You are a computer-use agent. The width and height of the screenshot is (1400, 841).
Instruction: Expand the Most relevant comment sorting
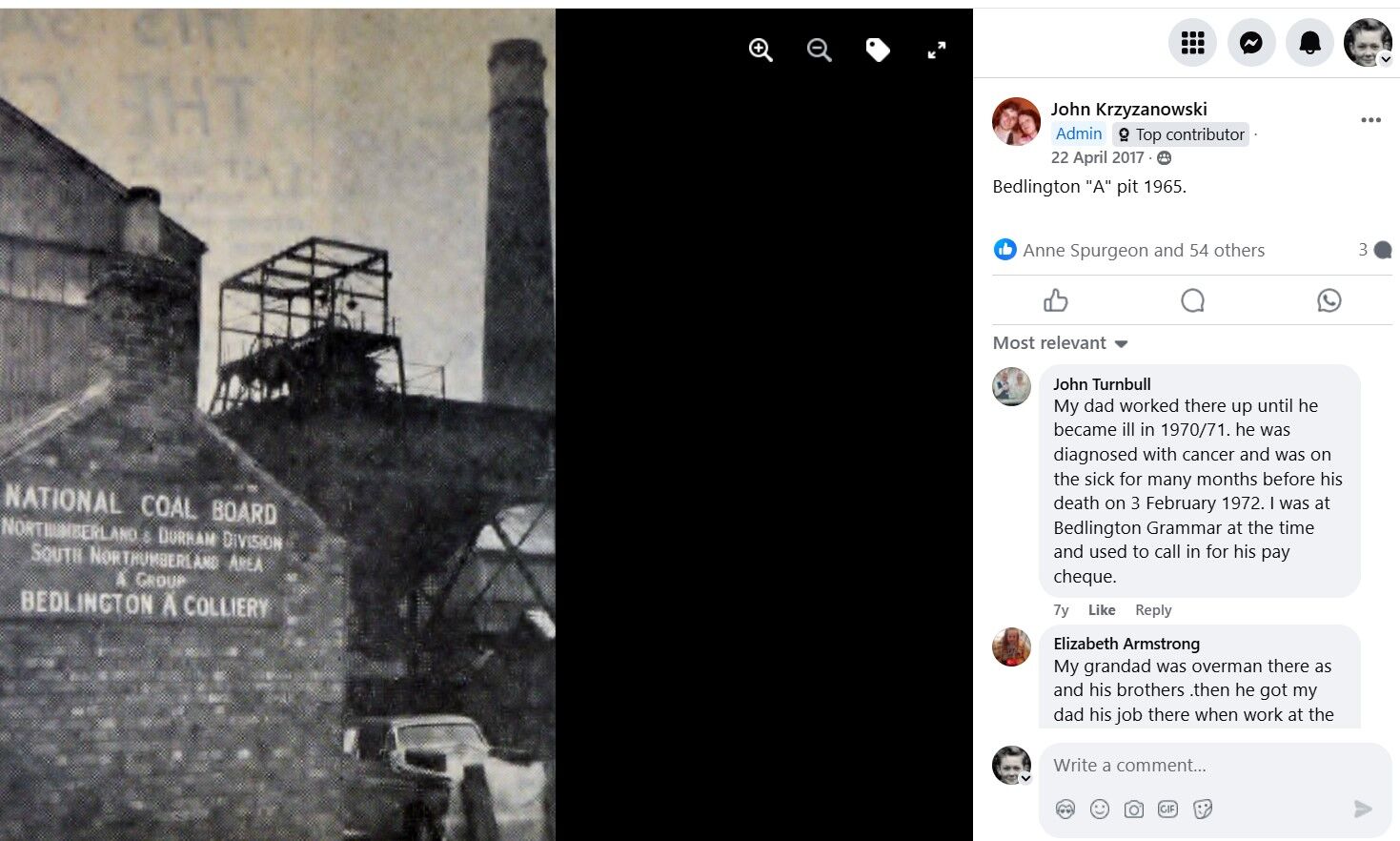point(1060,343)
